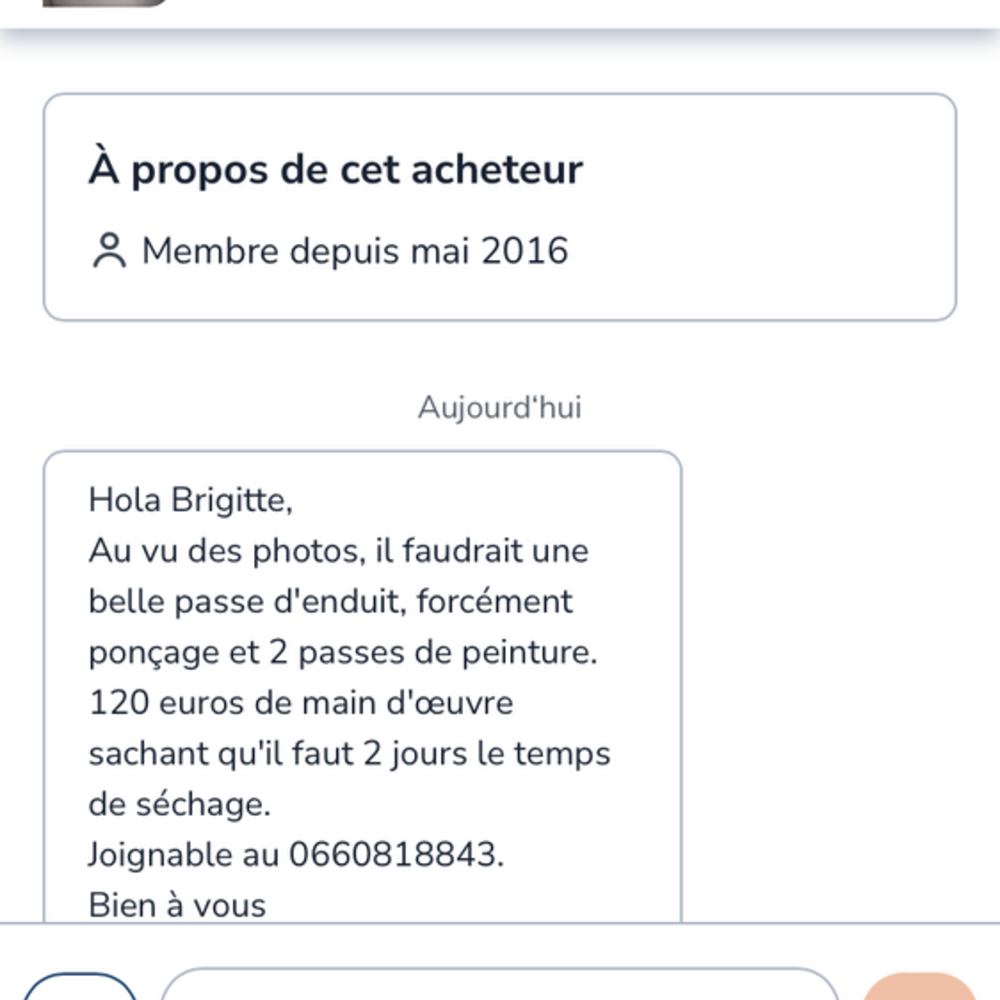Click the member profile person icon
Image resolution: width=1000 pixels, height=1000 pixels.
coord(109,251)
